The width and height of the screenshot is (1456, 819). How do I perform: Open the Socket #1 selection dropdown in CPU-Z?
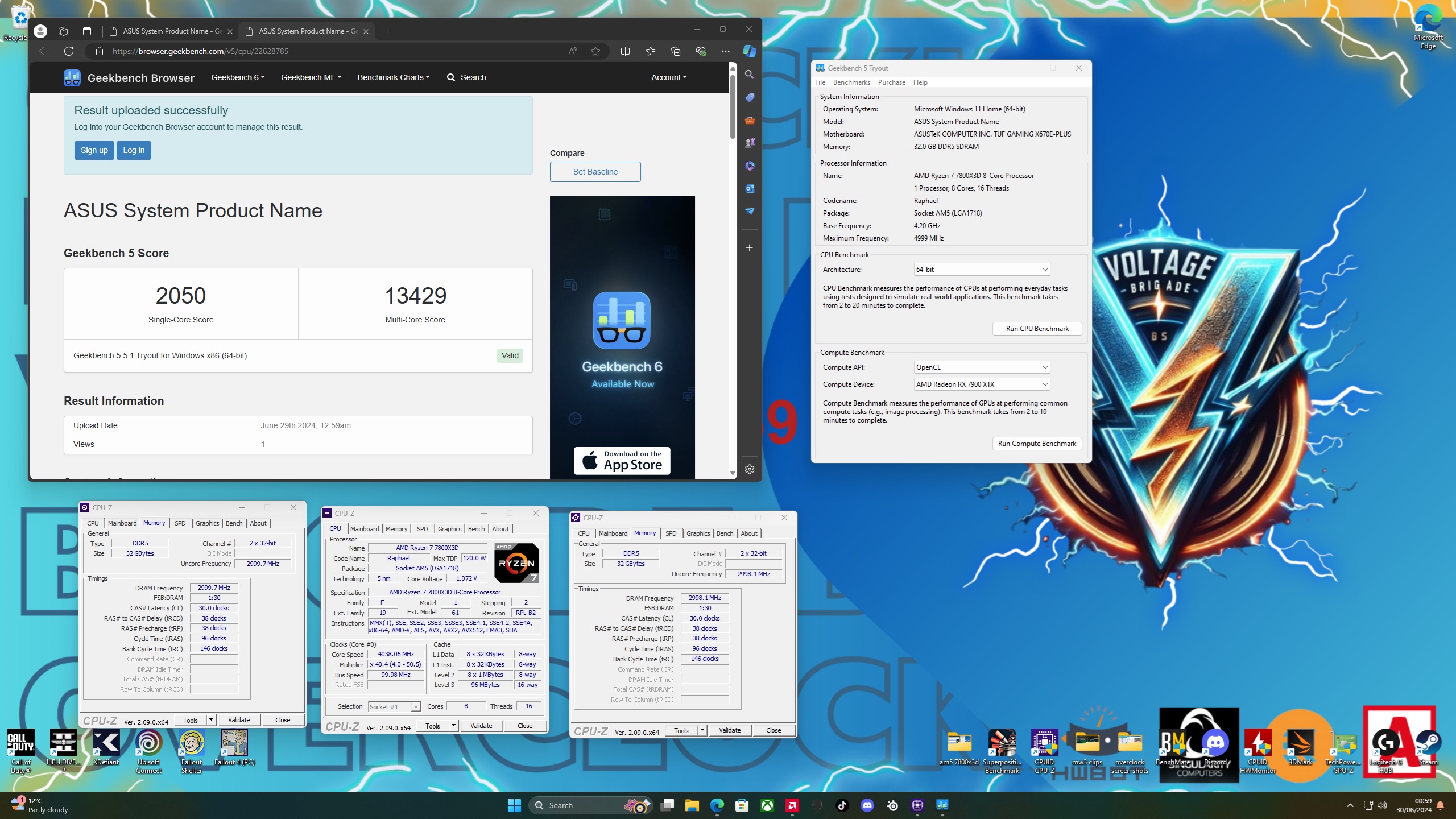394,707
